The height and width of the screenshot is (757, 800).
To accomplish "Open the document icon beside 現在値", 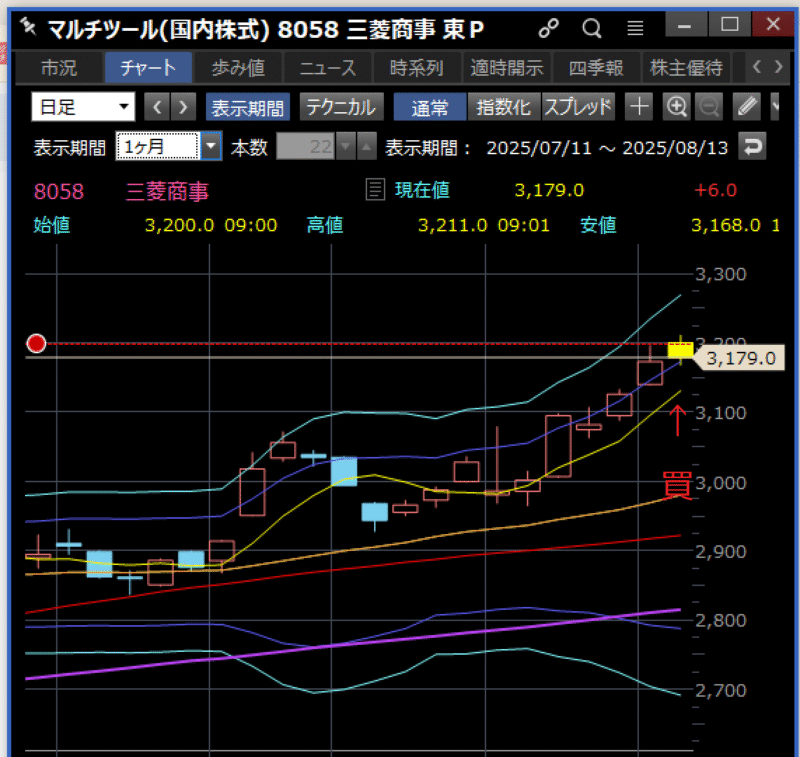I will [x=375, y=190].
